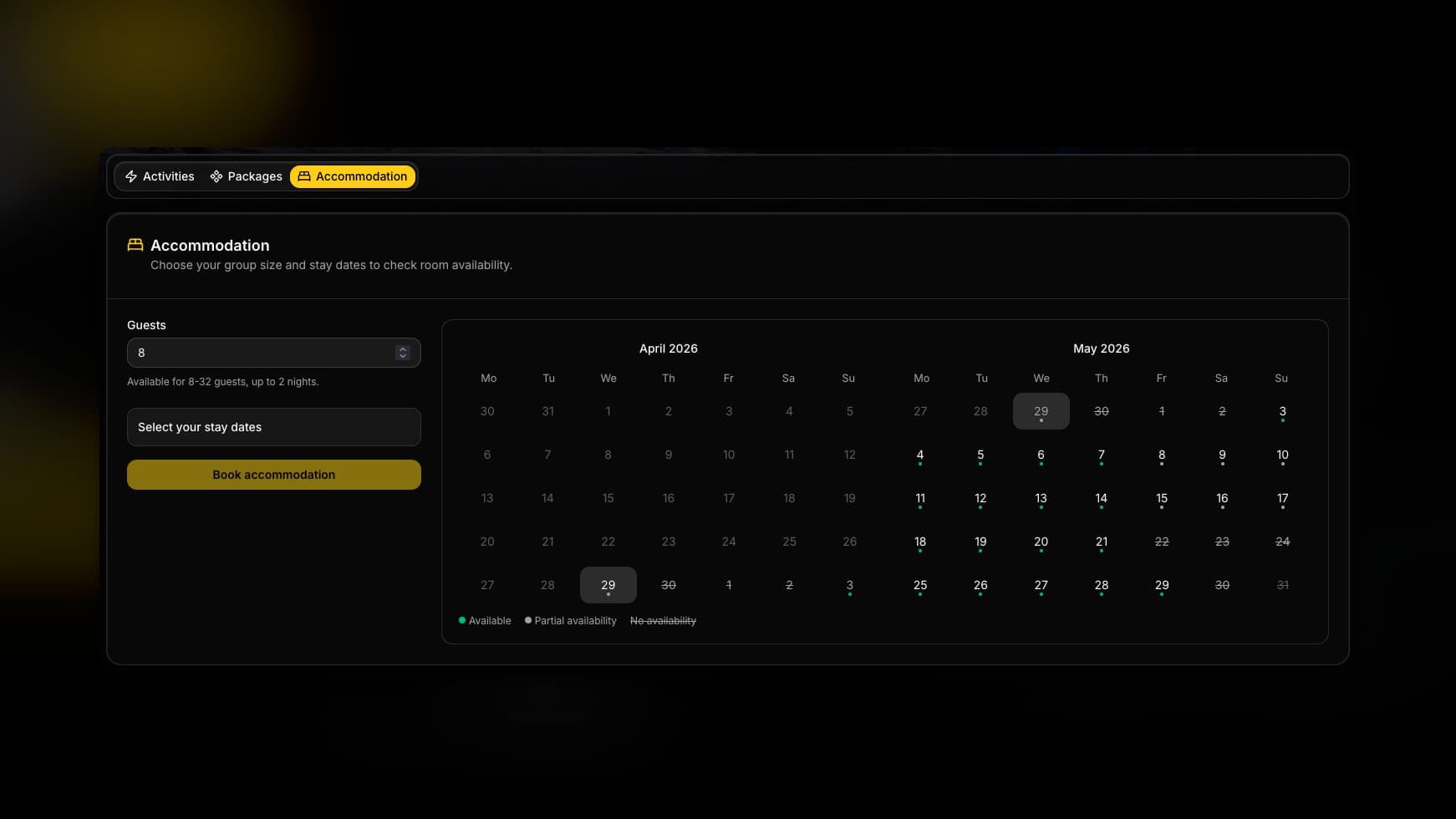The height and width of the screenshot is (819, 1456).
Task: Open the Packages tab
Action: [x=246, y=176]
